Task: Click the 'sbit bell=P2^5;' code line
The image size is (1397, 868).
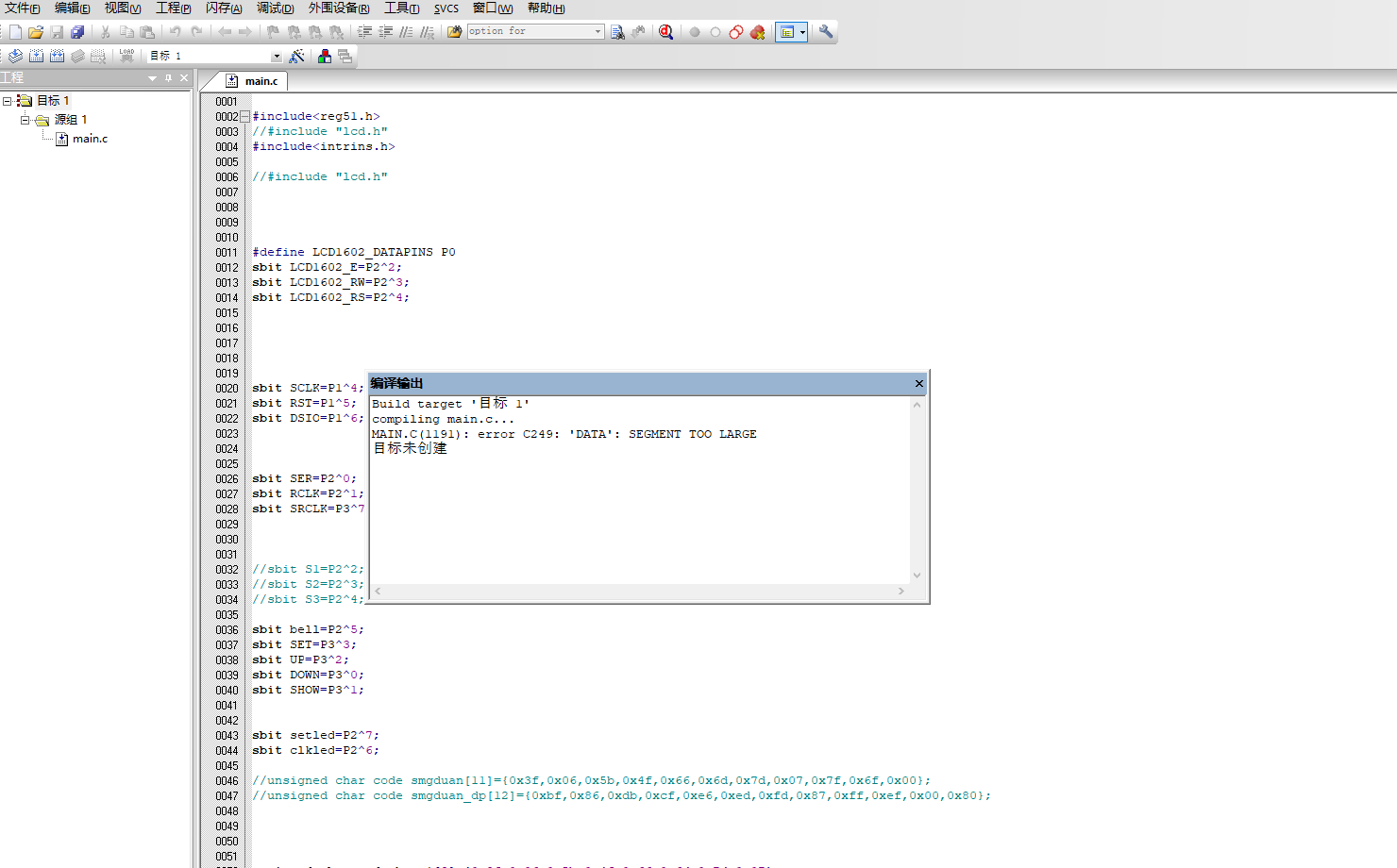Action: (x=308, y=630)
